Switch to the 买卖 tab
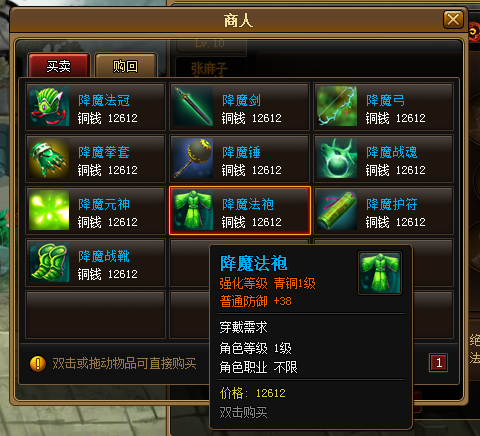This screenshot has height=436, width=480. coord(59,66)
